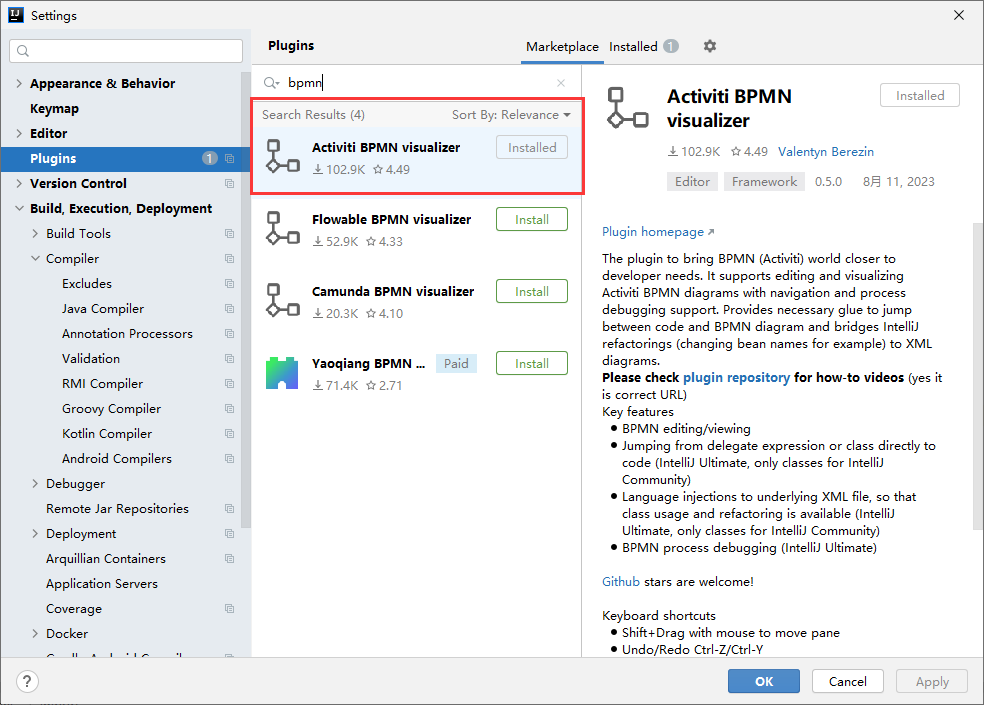984x705 pixels.
Task: Click the project-level icon beside Kotlin Compiler
Action: (x=230, y=434)
